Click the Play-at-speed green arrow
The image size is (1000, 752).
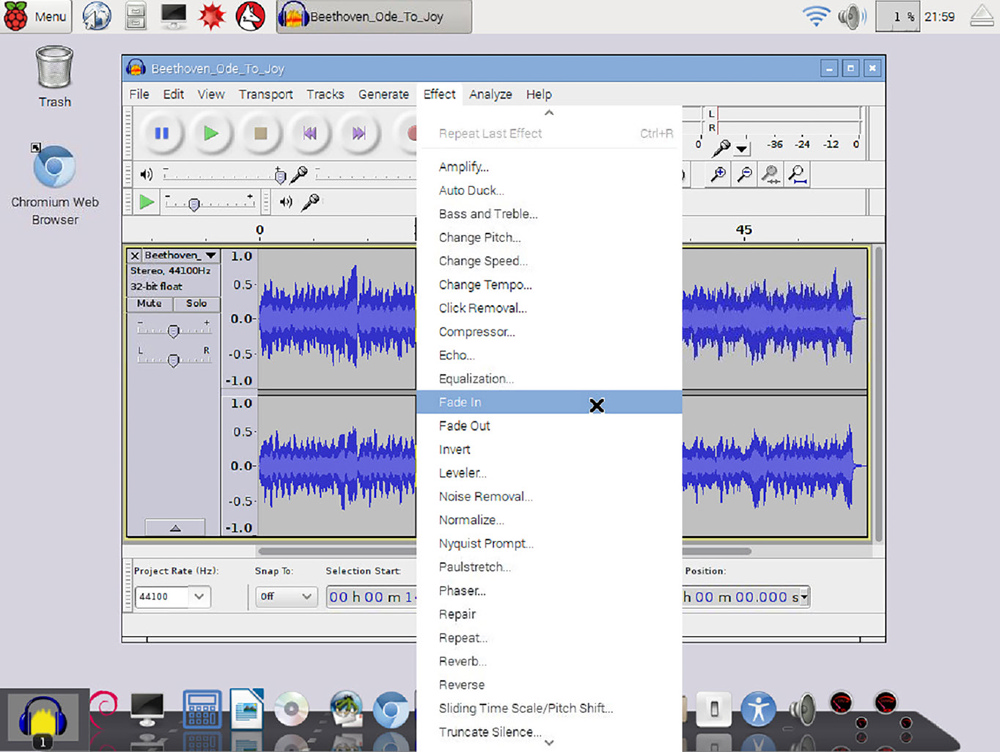point(147,202)
